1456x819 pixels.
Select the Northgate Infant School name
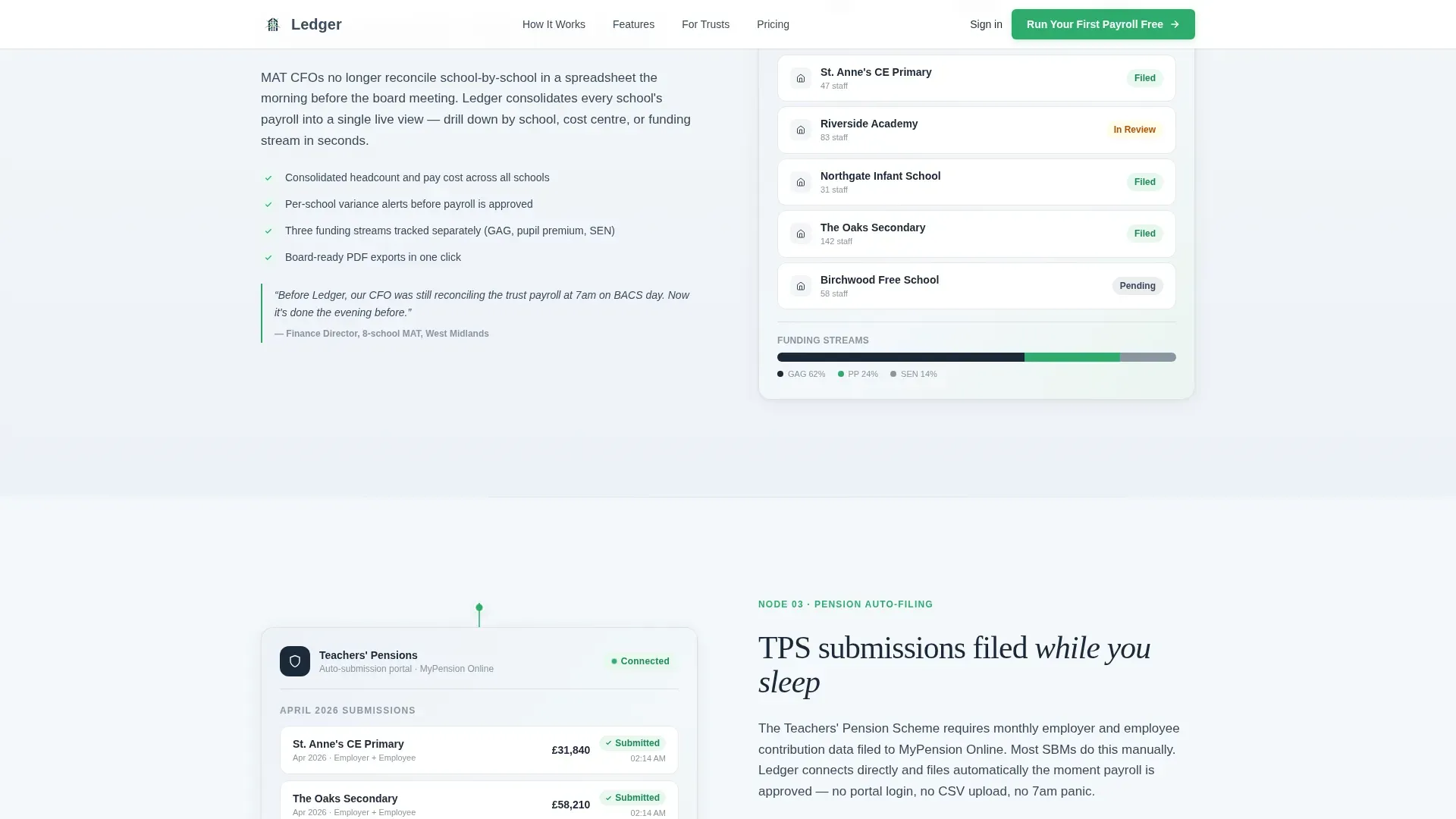pos(880,176)
